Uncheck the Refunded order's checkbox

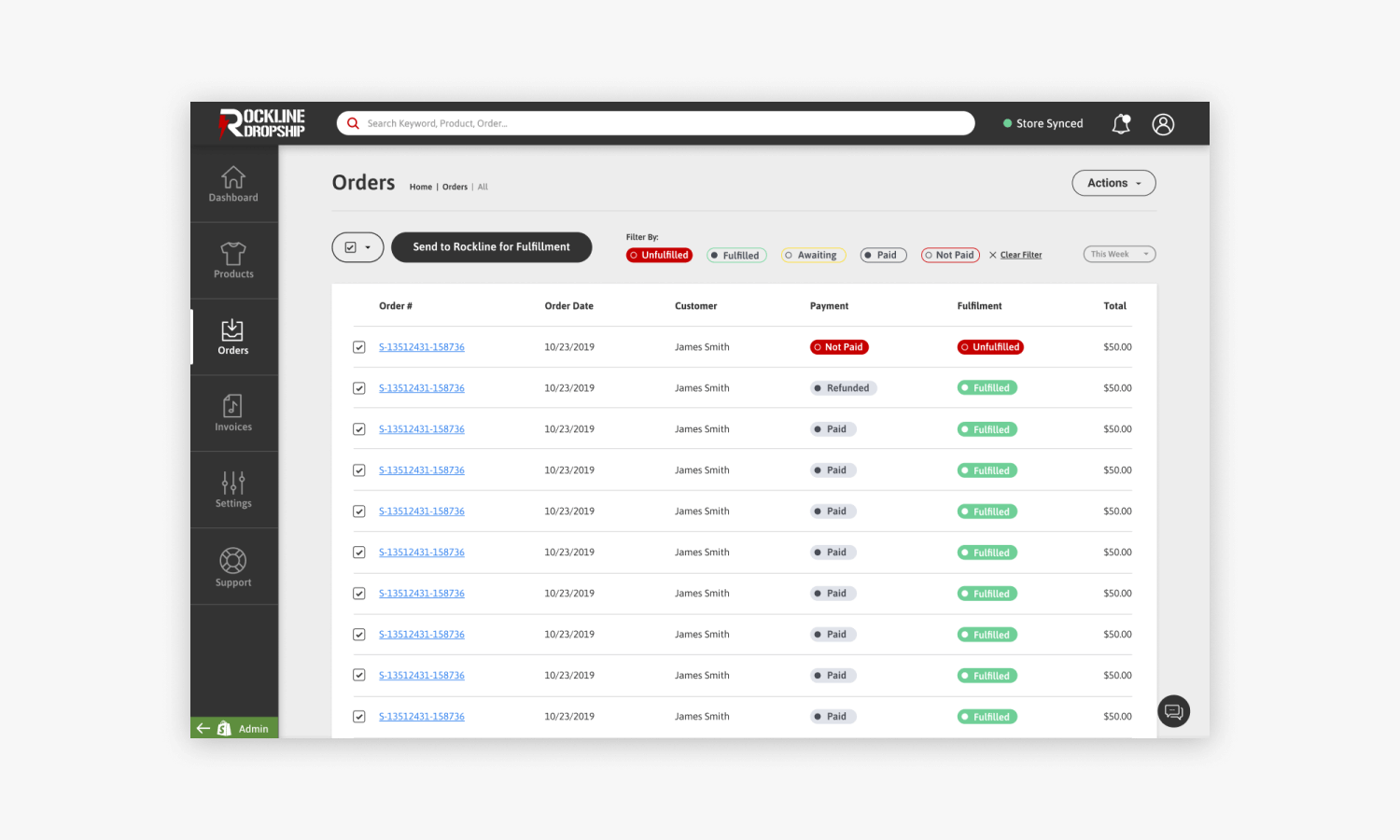[x=358, y=388]
